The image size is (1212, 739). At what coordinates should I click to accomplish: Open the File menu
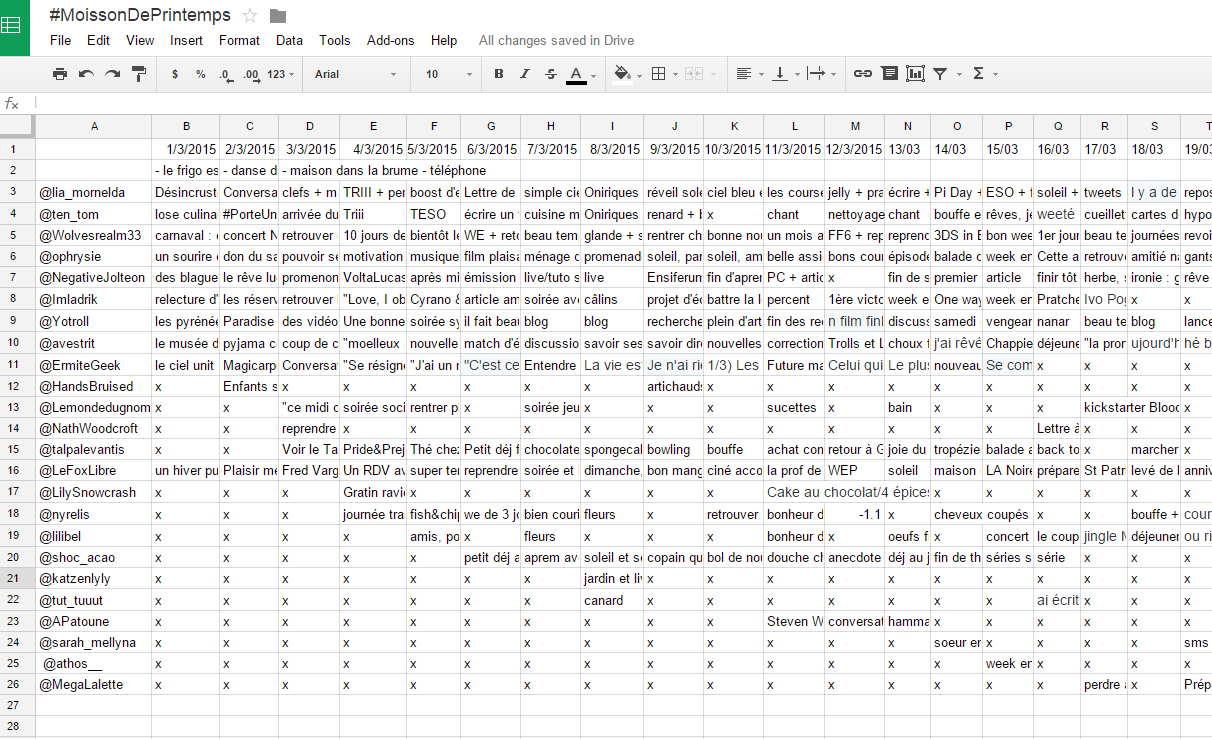60,41
